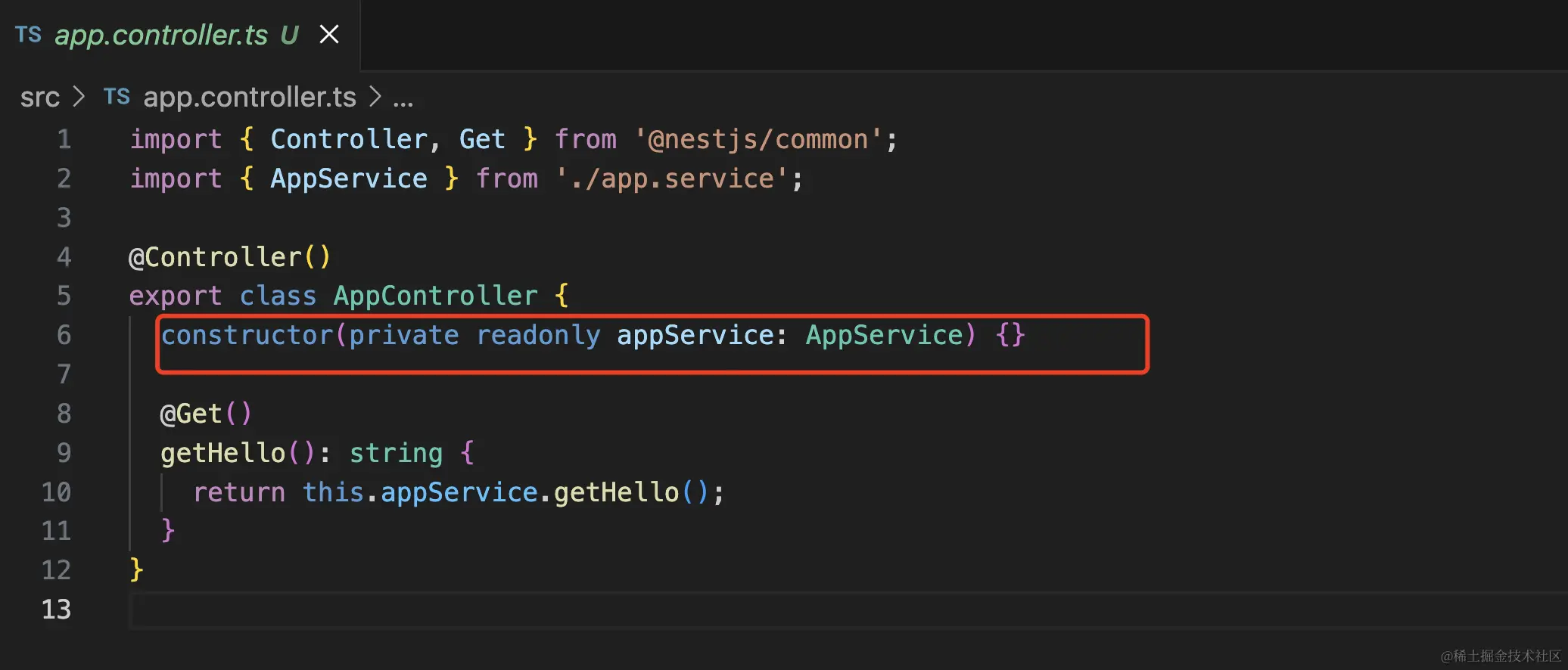
Task: Open the breadcrumb ellipsis symbol menu
Action: 403,99
